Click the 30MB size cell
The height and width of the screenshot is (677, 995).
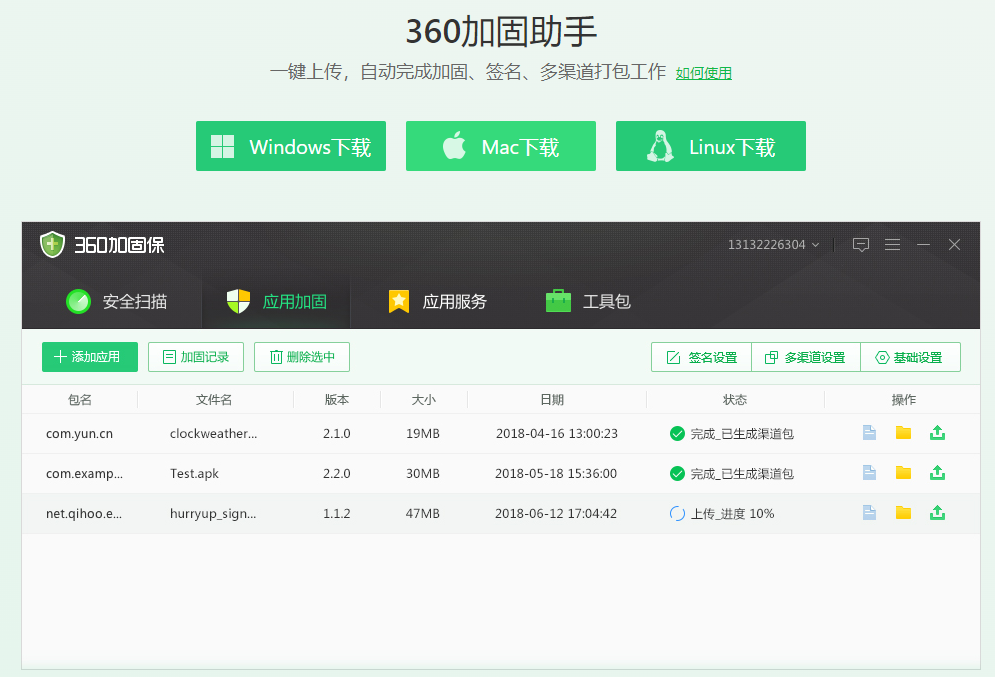click(423, 473)
